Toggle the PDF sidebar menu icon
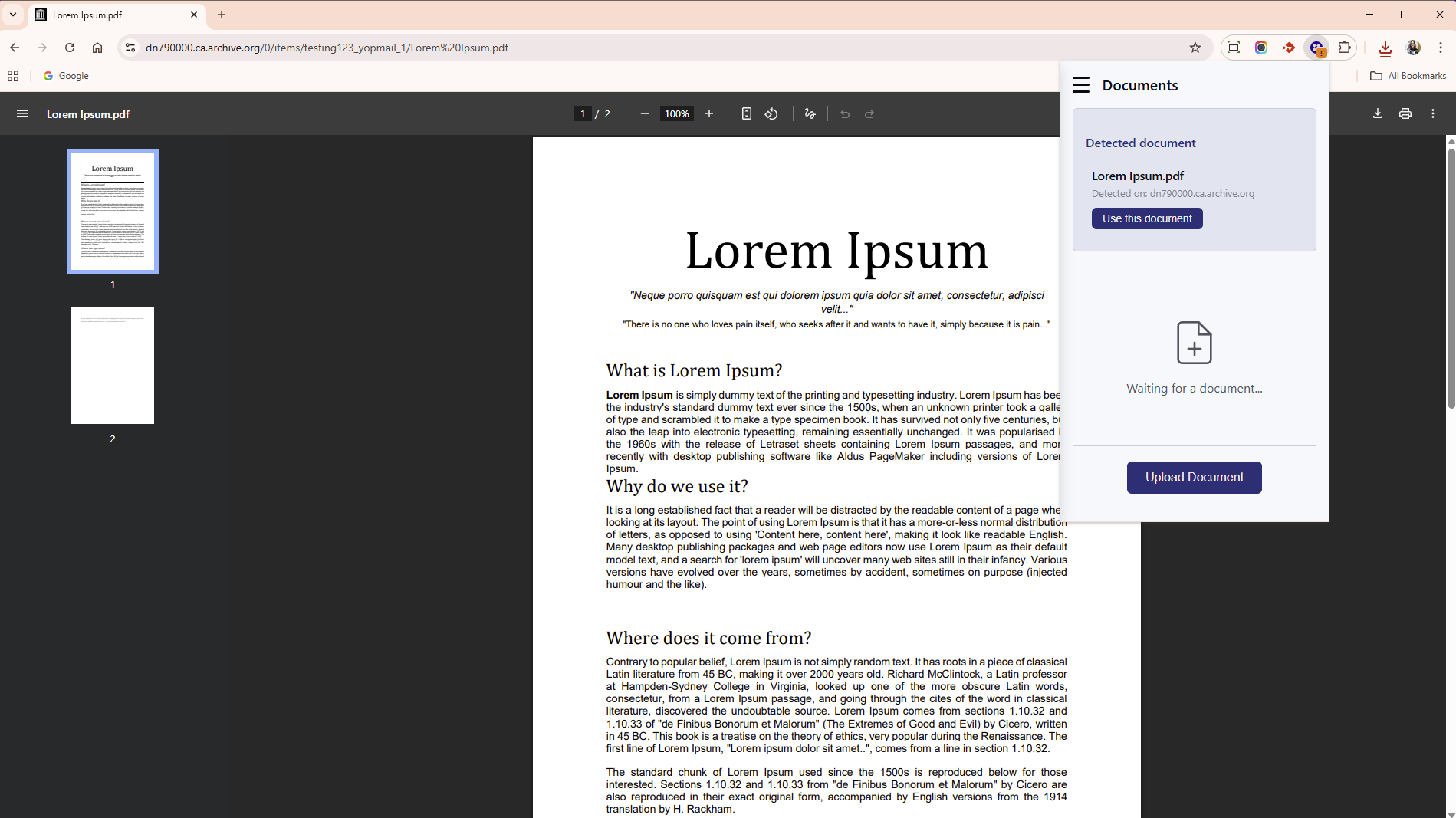Image resolution: width=1456 pixels, height=818 pixels. click(x=22, y=114)
